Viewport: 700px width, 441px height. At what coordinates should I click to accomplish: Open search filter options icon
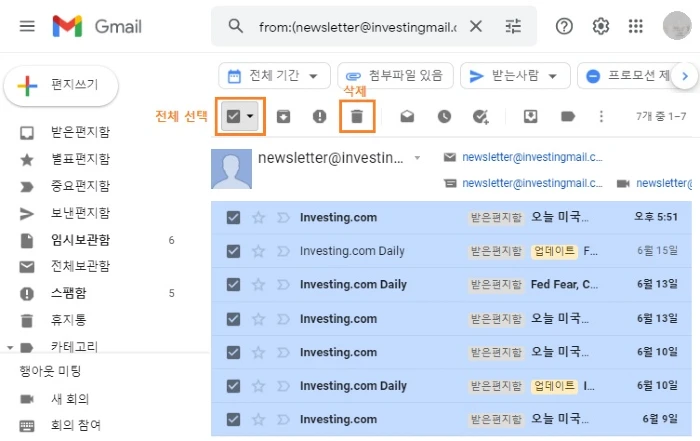513,27
